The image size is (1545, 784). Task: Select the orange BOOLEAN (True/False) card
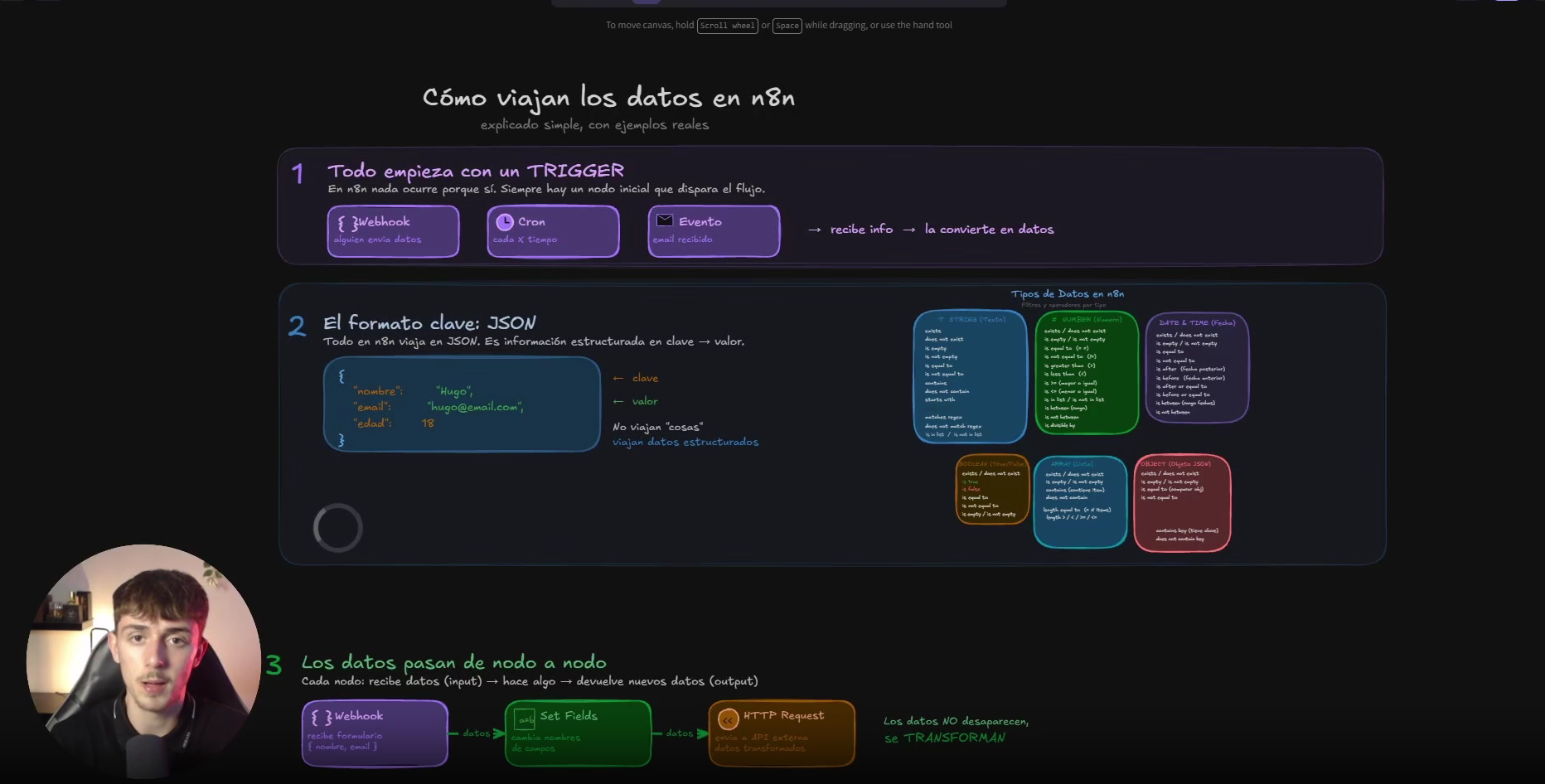pos(992,490)
